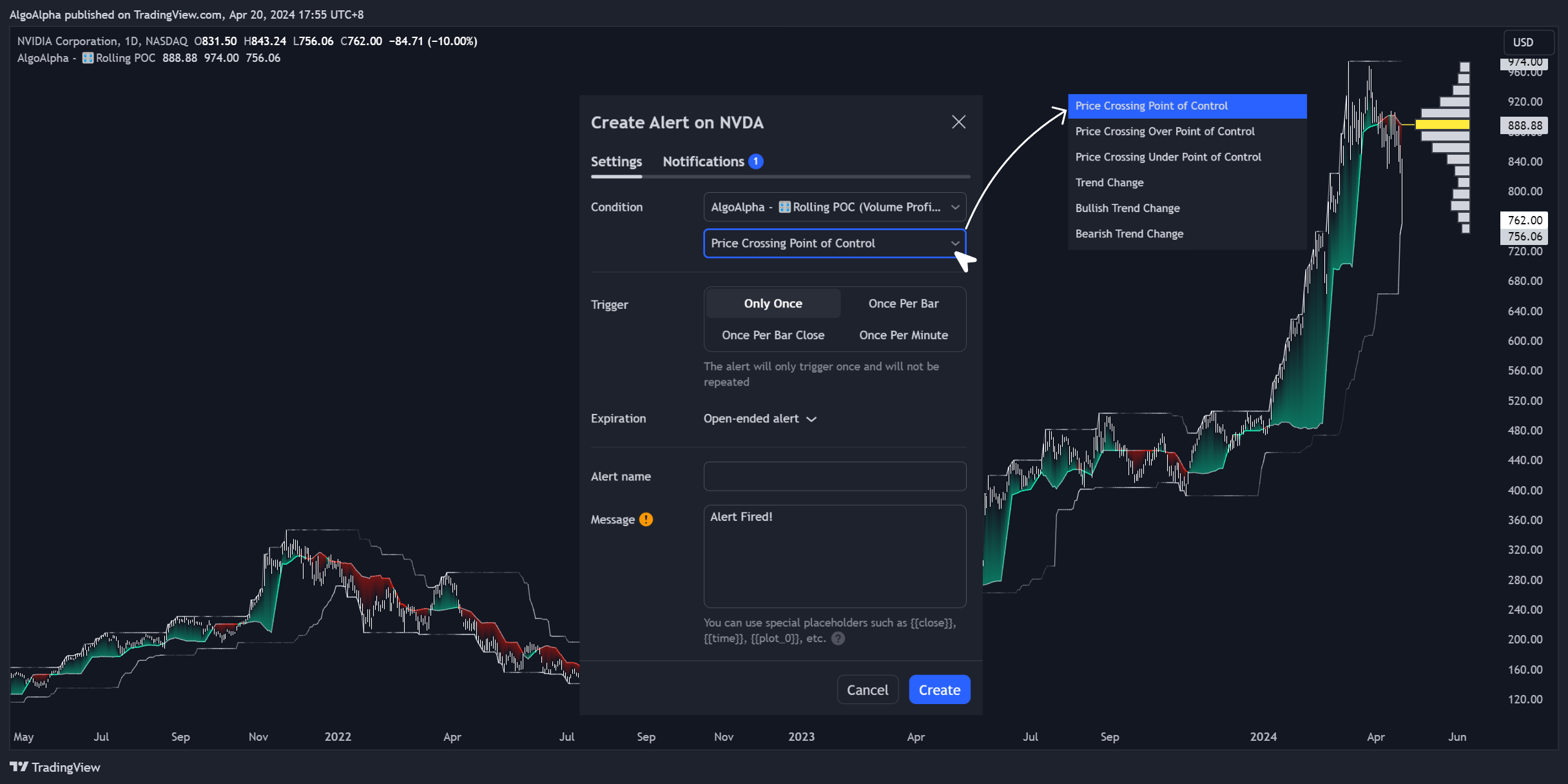Screen dimensions: 1568x784
Task: Choose Bullish Trend Change option
Action: (x=1187, y=208)
